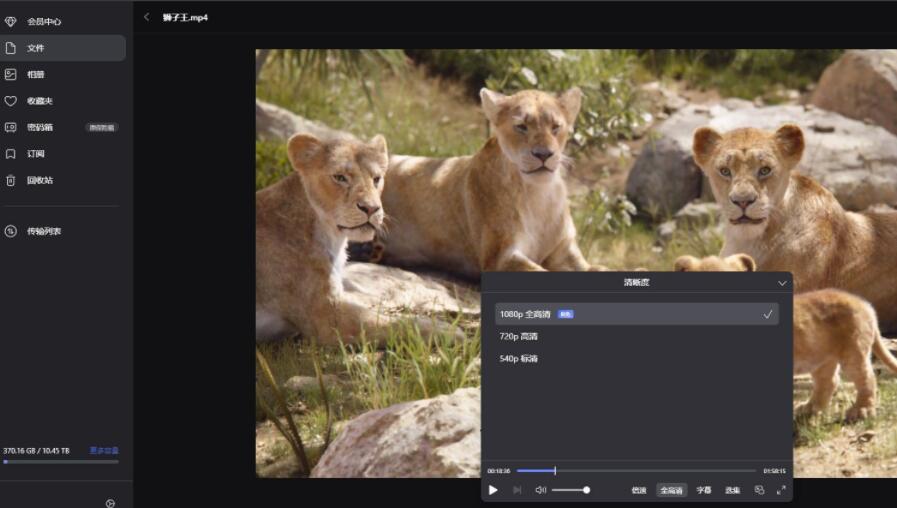Mute the volume speaker icon

541,490
